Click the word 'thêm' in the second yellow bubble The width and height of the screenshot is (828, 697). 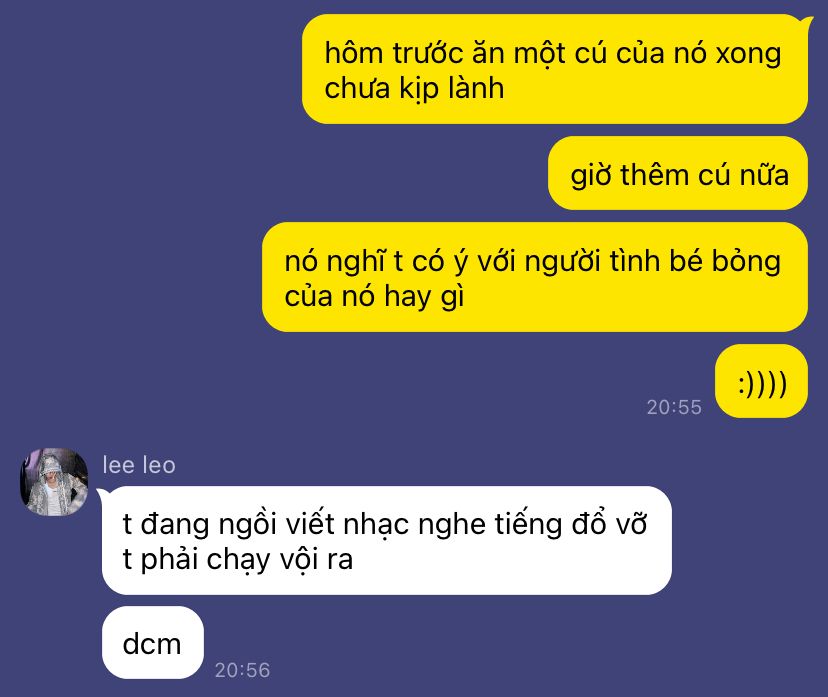pos(655,175)
